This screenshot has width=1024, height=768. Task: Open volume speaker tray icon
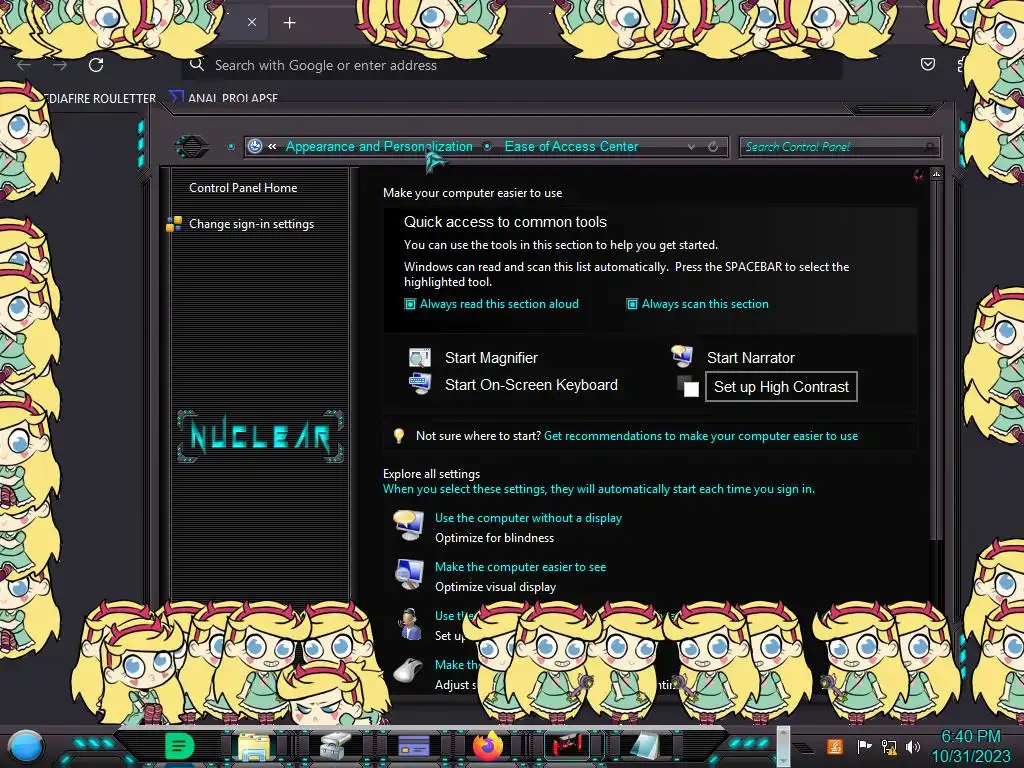913,746
